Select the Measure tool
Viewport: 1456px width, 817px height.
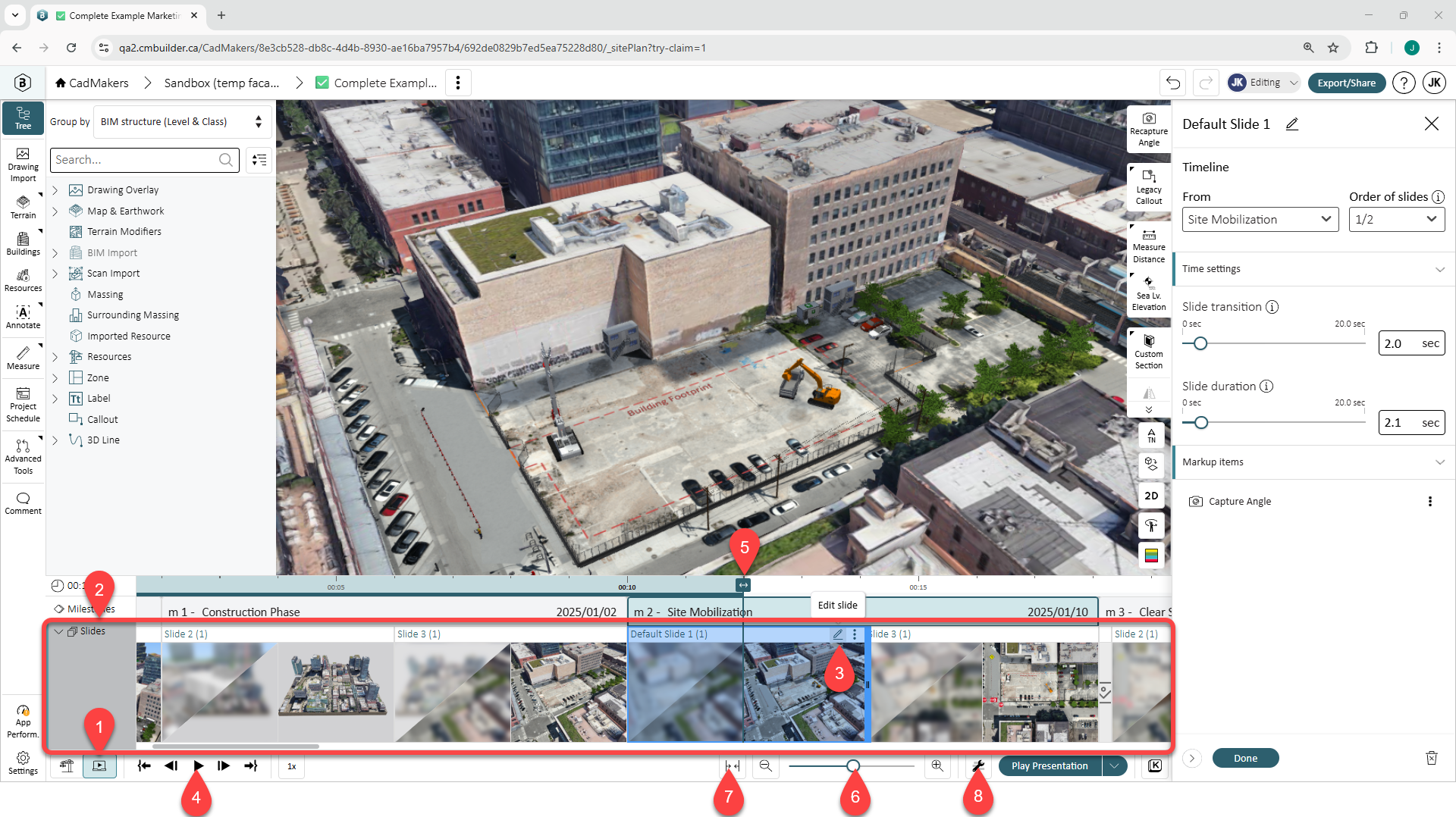pos(23,358)
